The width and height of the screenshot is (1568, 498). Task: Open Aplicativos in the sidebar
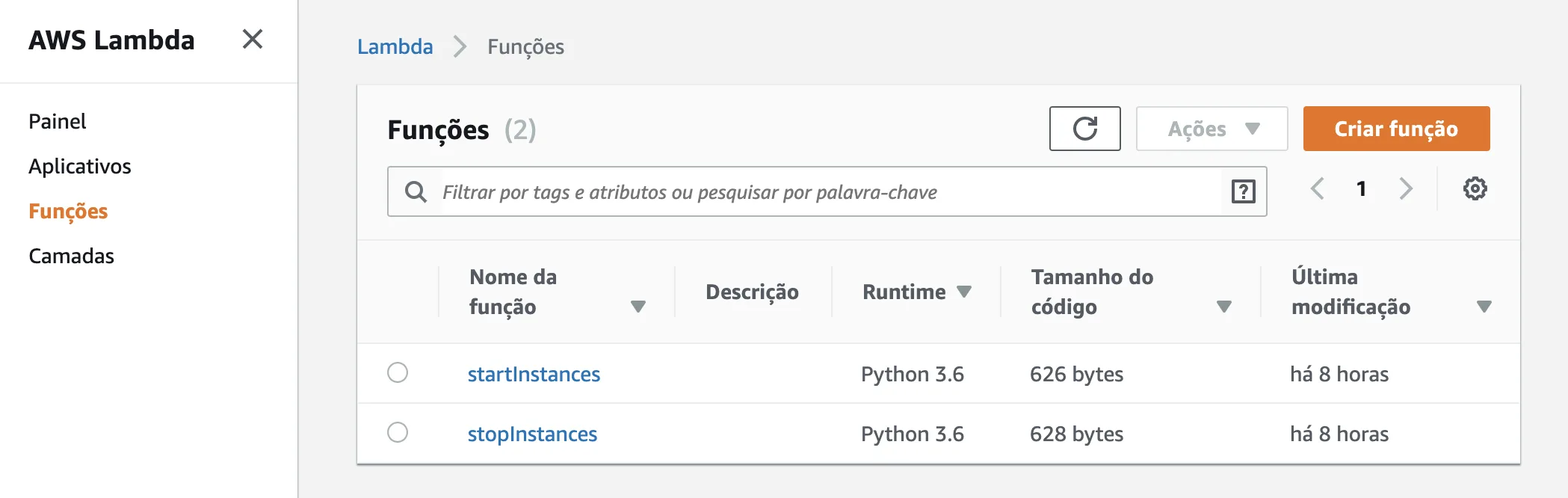(80, 166)
